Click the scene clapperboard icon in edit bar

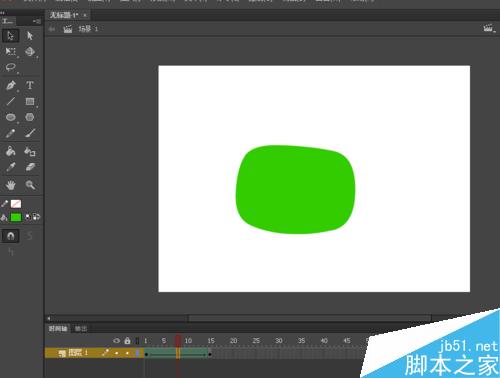point(68,29)
